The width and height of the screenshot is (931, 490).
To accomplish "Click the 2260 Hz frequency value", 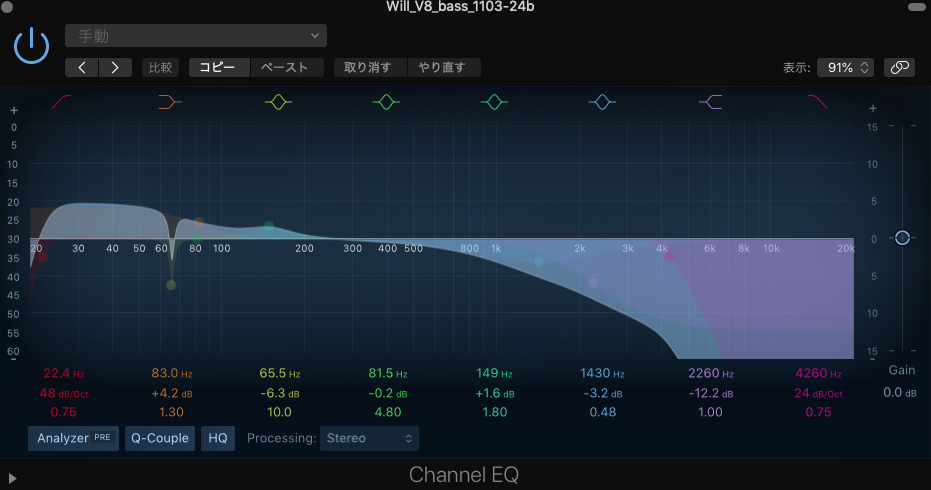I will click(x=711, y=374).
